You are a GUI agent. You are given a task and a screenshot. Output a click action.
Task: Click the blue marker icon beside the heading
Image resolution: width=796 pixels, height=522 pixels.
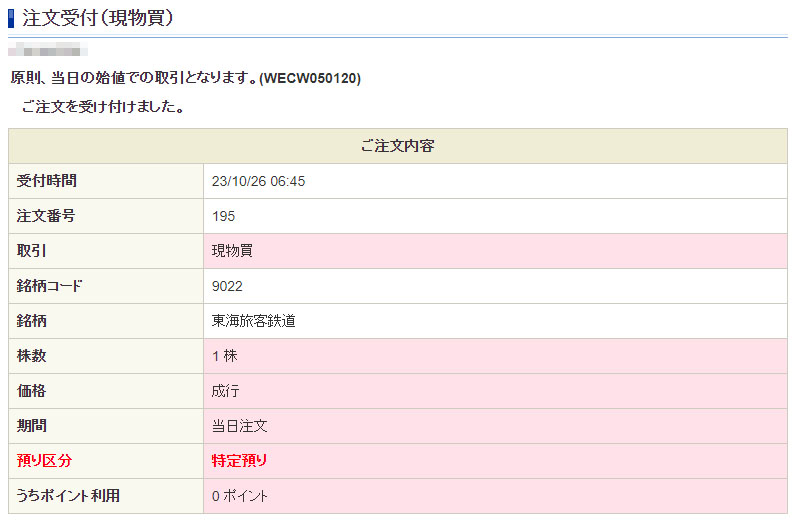pyautogui.click(x=12, y=17)
